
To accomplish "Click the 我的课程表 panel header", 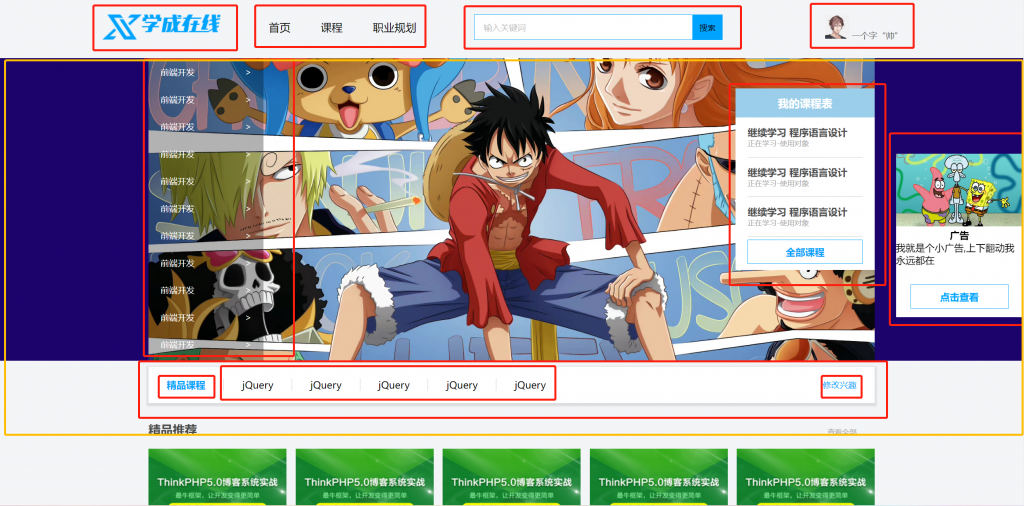I will pyautogui.click(x=805, y=104).
